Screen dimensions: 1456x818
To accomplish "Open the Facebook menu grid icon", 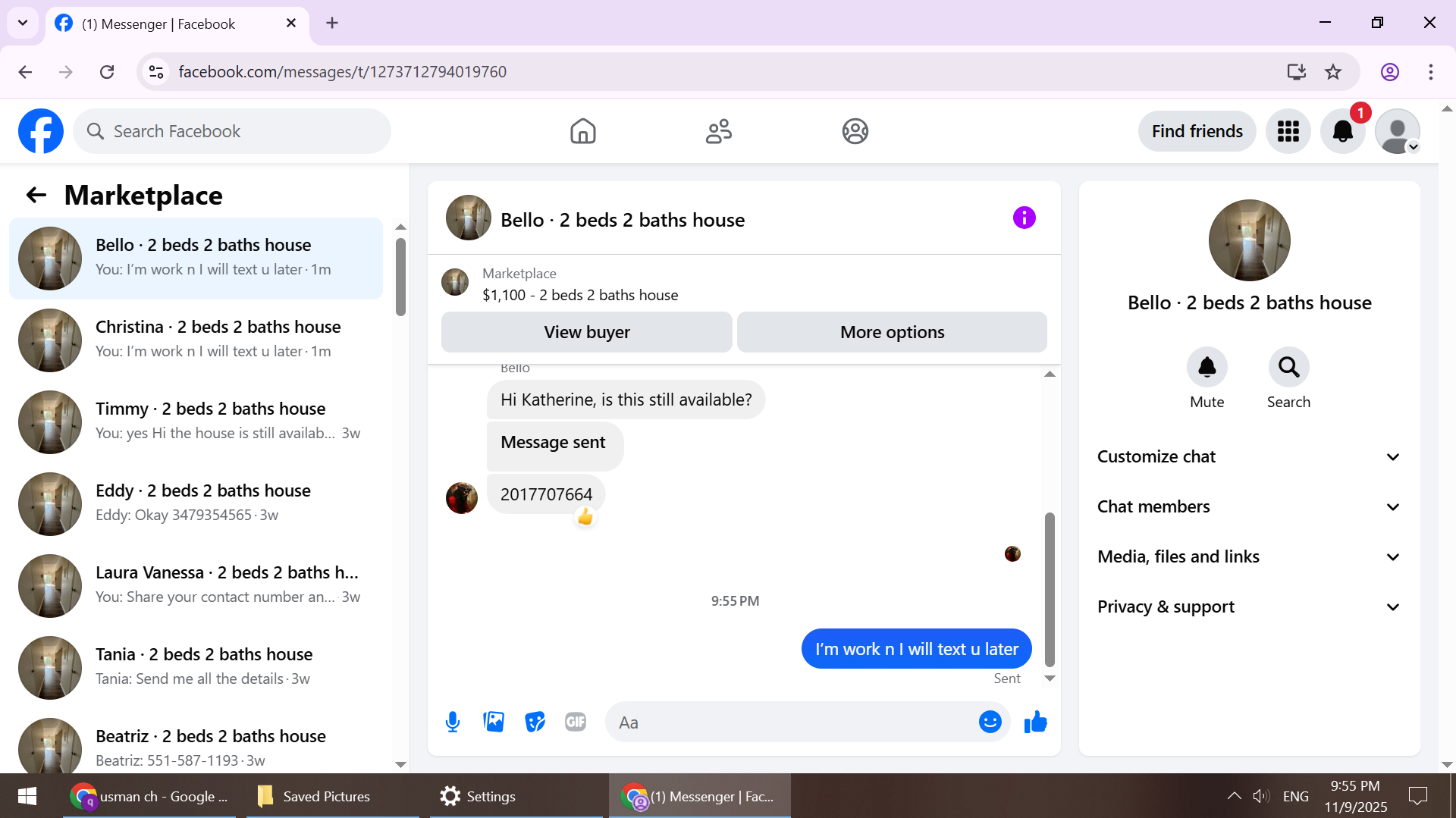I will (x=1288, y=131).
